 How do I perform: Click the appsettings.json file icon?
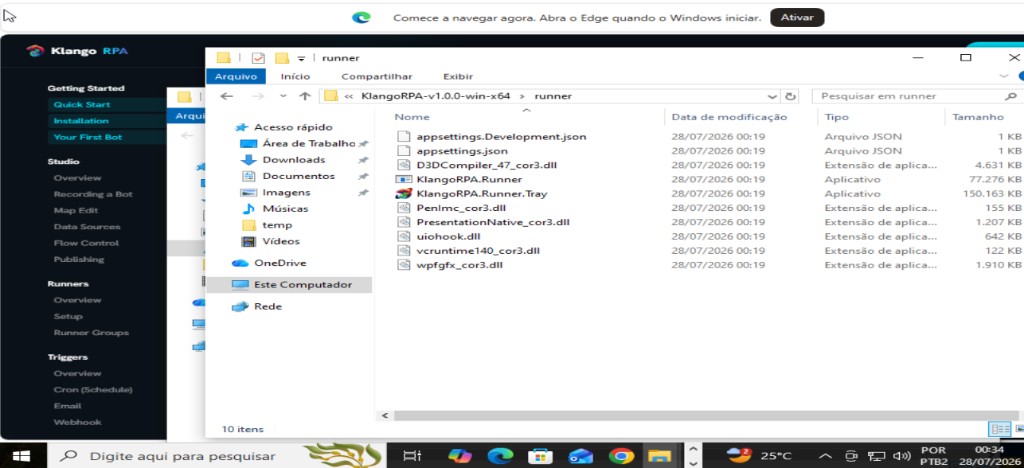[404, 151]
